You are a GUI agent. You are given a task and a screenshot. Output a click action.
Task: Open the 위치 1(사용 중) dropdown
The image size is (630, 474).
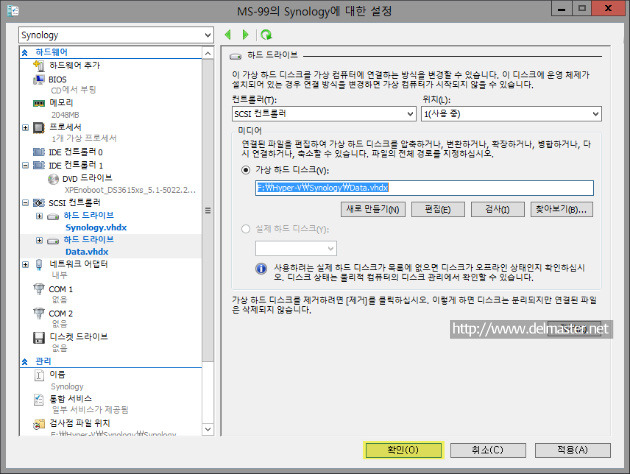pyautogui.click(x=511, y=114)
